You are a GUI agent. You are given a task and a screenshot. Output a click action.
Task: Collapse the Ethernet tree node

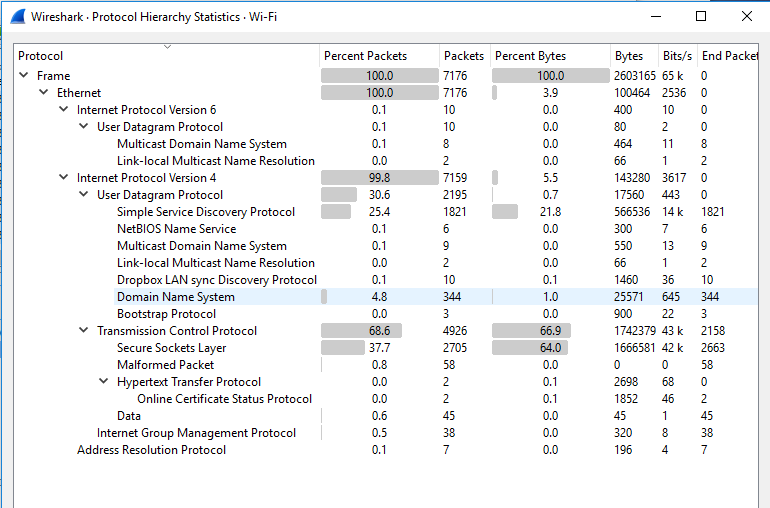tap(44, 92)
